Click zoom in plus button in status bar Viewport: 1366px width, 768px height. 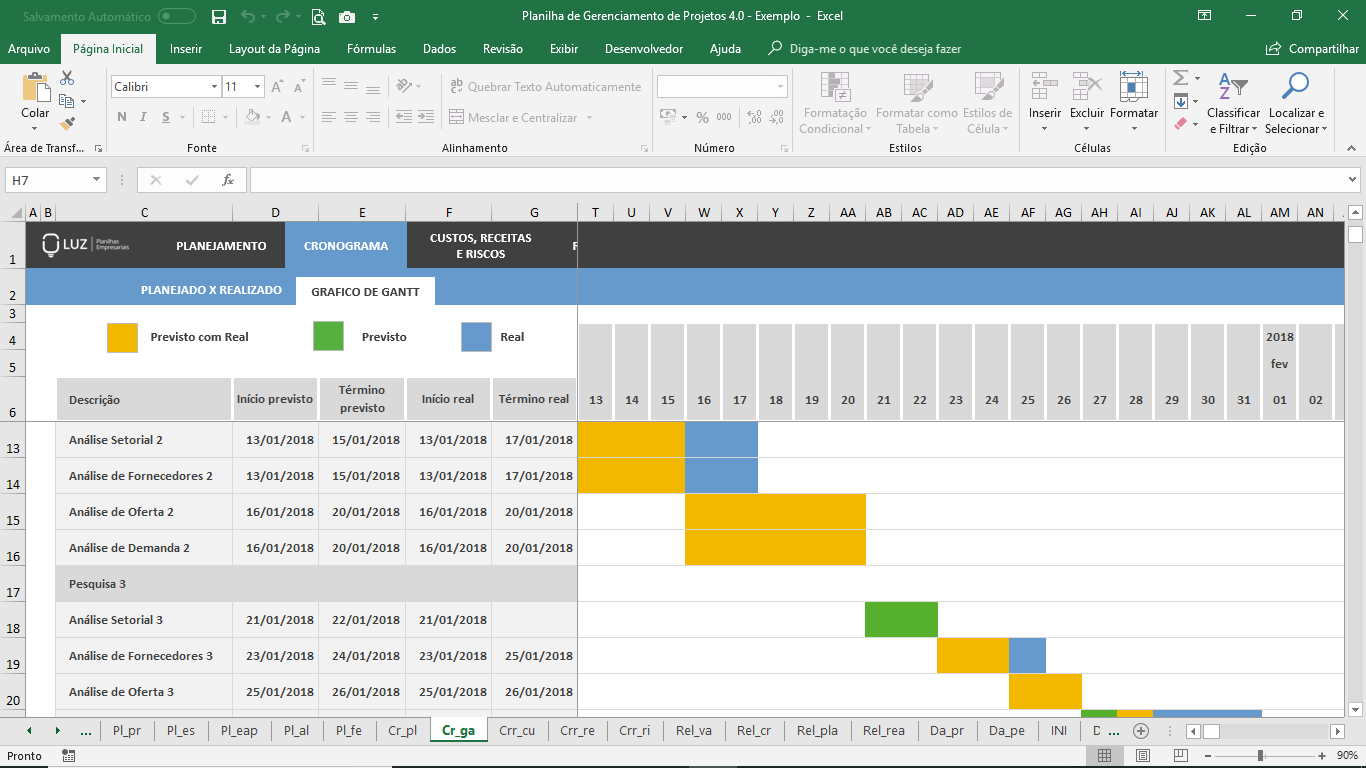point(1321,756)
